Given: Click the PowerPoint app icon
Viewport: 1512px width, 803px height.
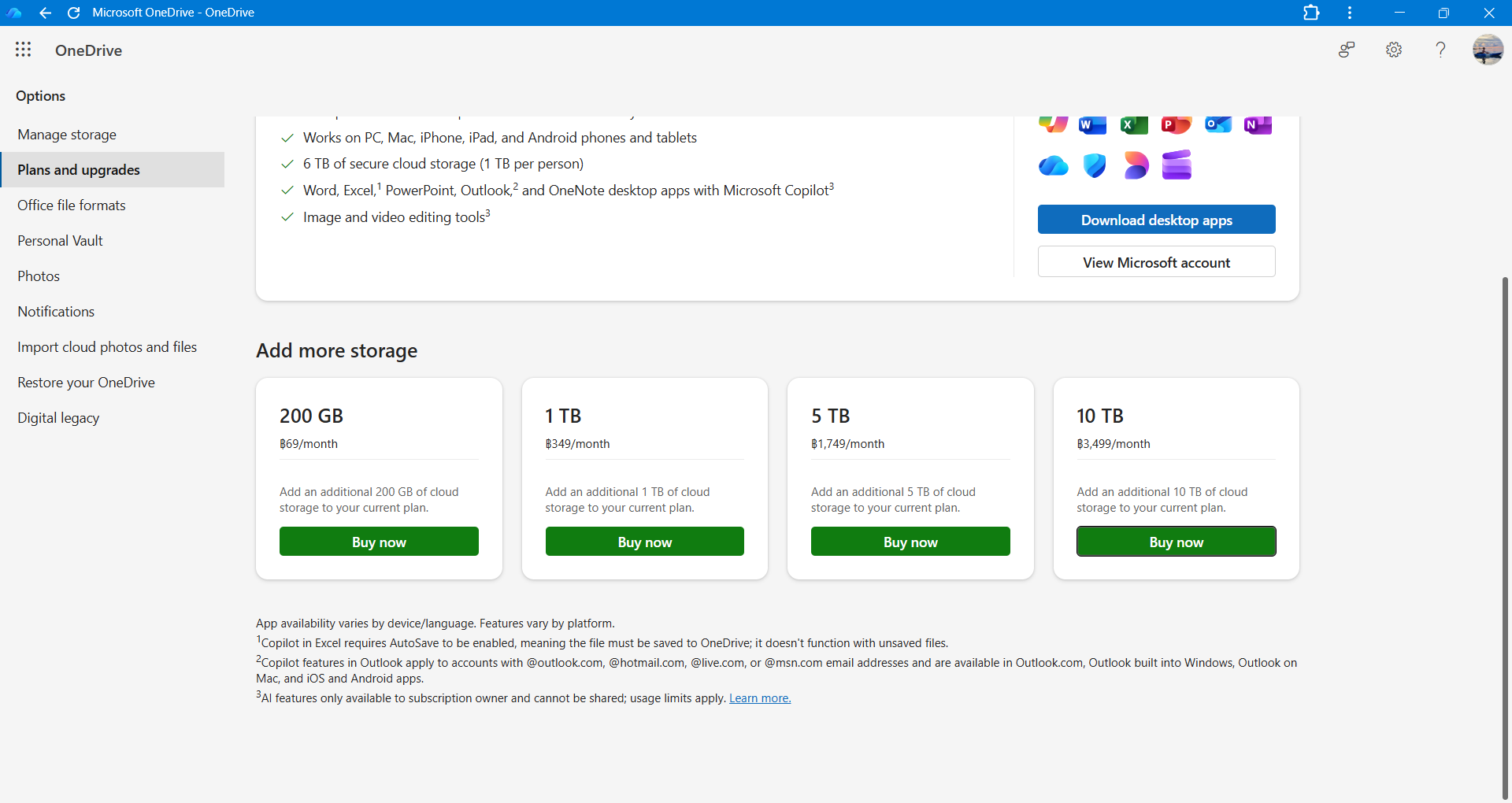Looking at the screenshot, I should (x=1176, y=125).
